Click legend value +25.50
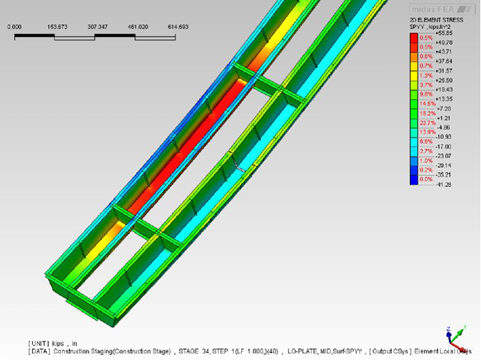Image resolution: width=481 pixels, height=361 pixels. click(x=444, y=80)
